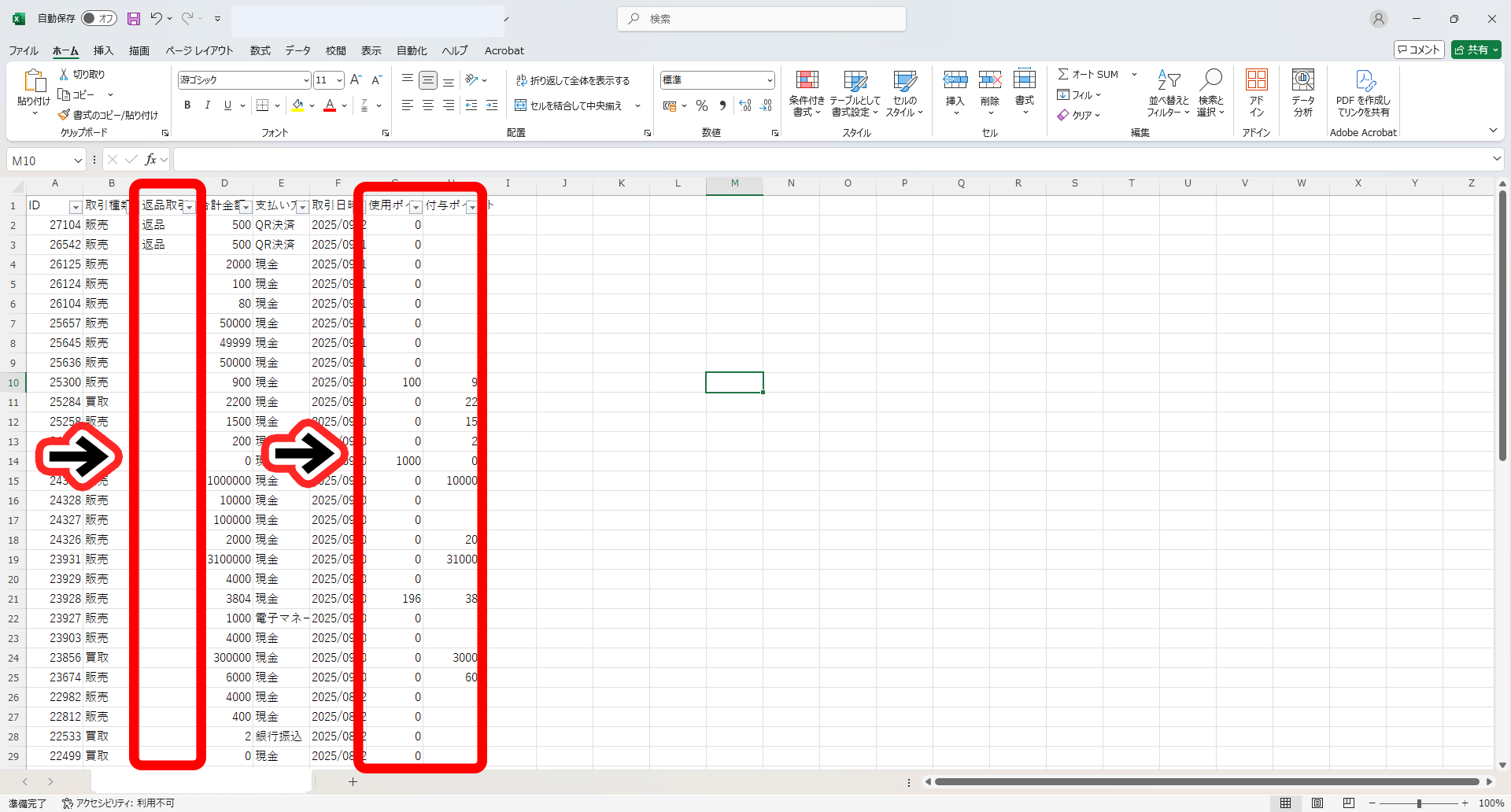Click the Share button
Viewport: 1511px width, 812px height.
(x=1476, y=50)
